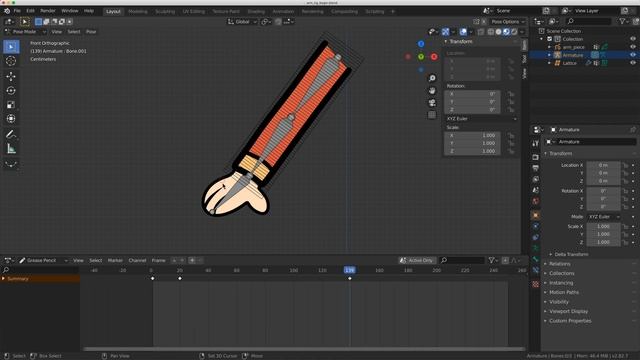The width and height of the screenshot is (640, 360).
Task: Toggle the Active Only button in dope sheet
Action: click(417, 260)
